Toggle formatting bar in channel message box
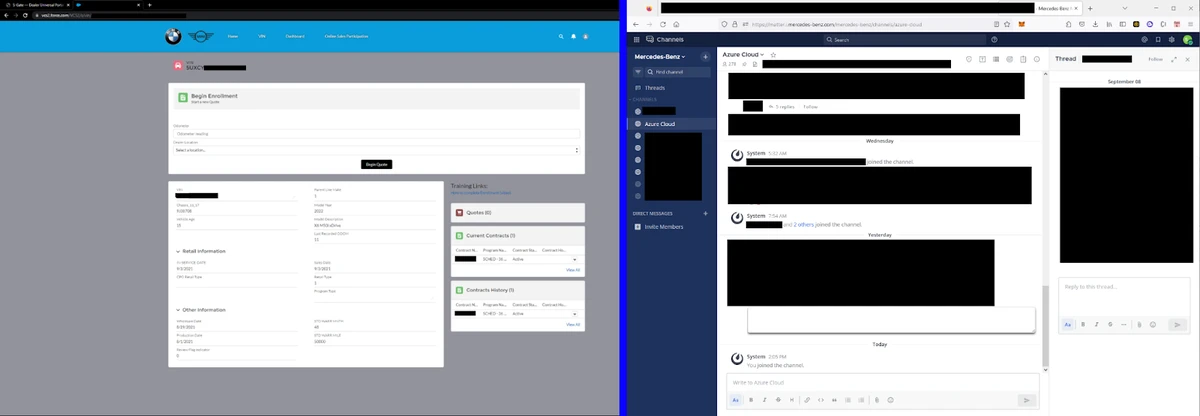 pos(735,400)
